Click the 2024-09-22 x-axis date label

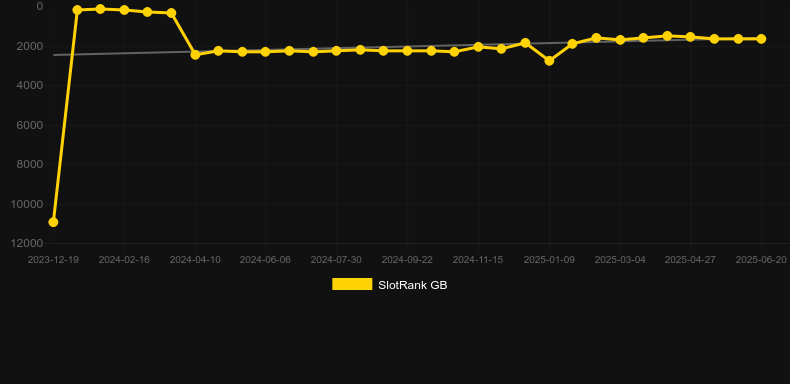click(x=407, y=260)
